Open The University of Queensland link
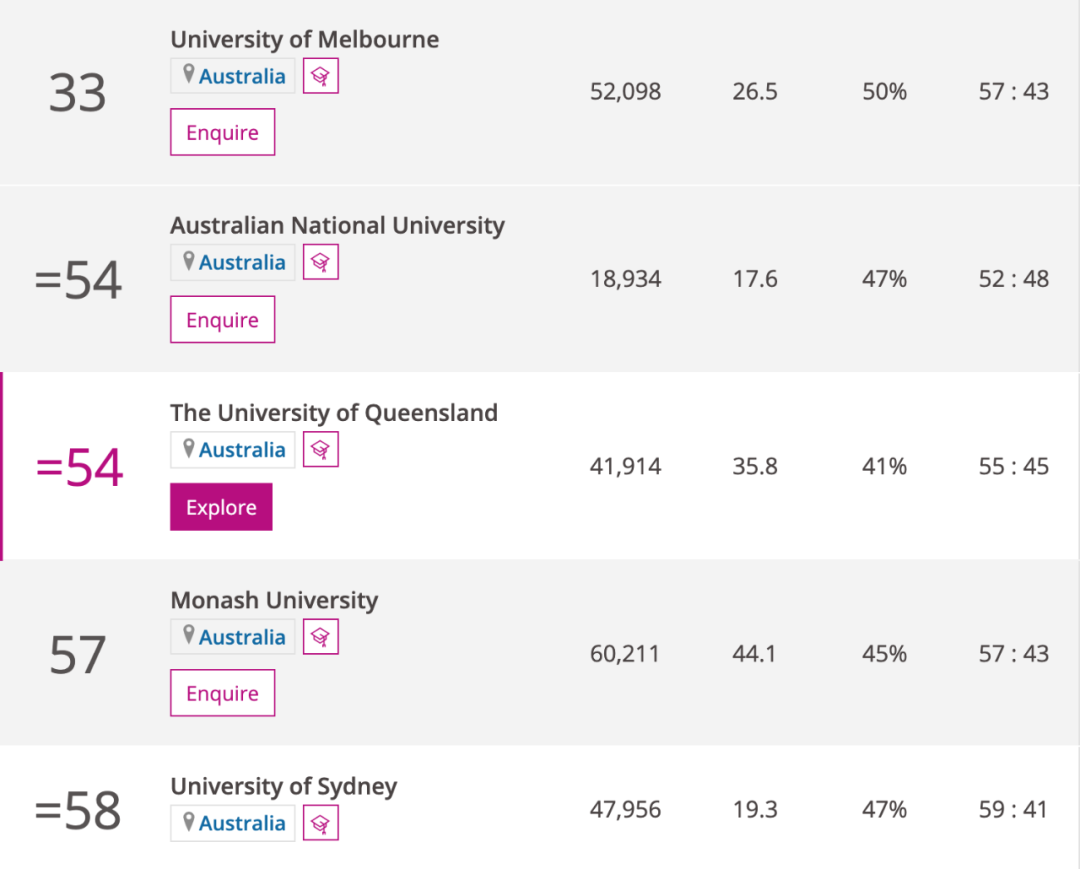 [x=333, y=413]
